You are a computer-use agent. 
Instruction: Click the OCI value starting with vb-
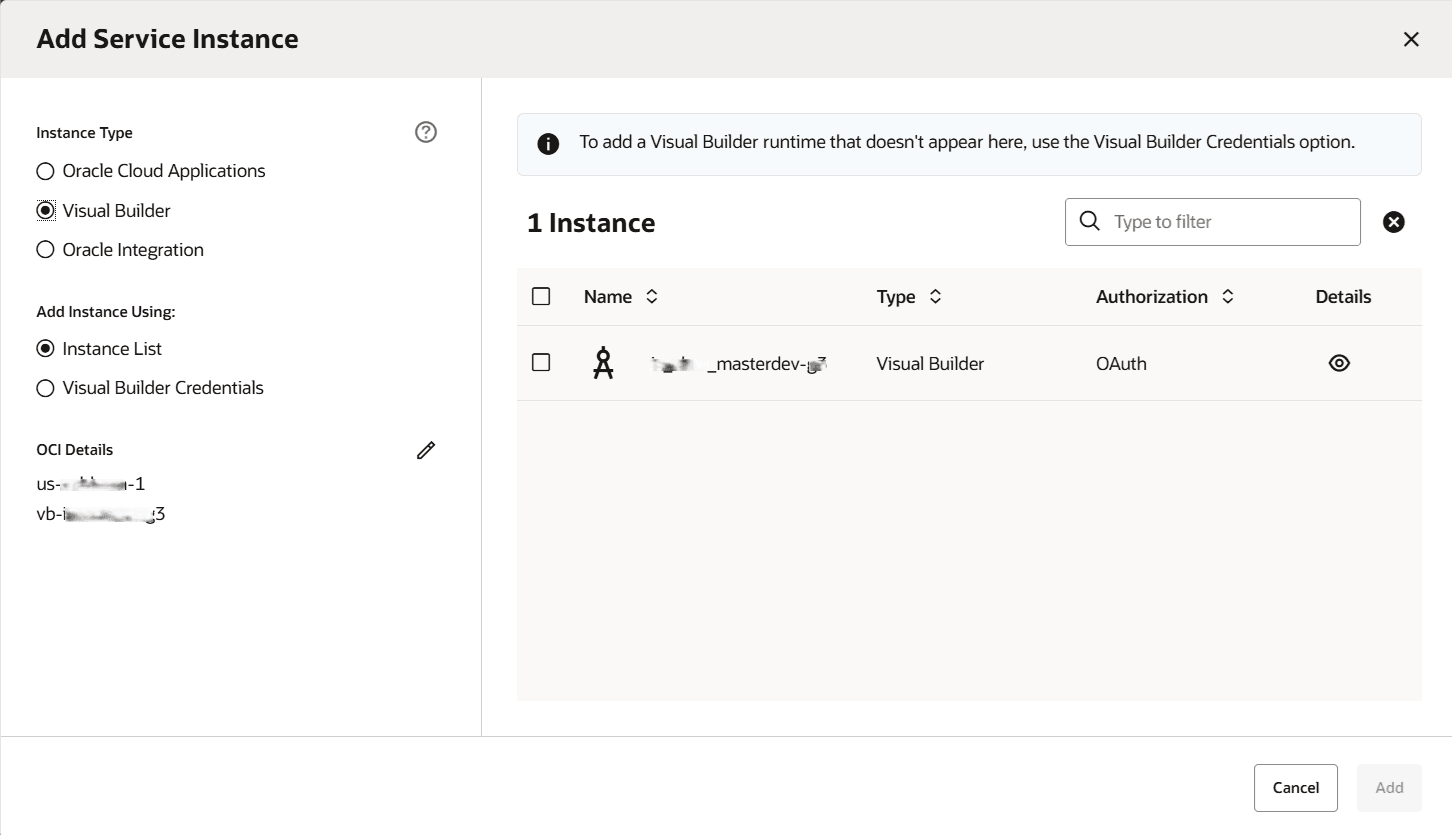coord(100,515)
